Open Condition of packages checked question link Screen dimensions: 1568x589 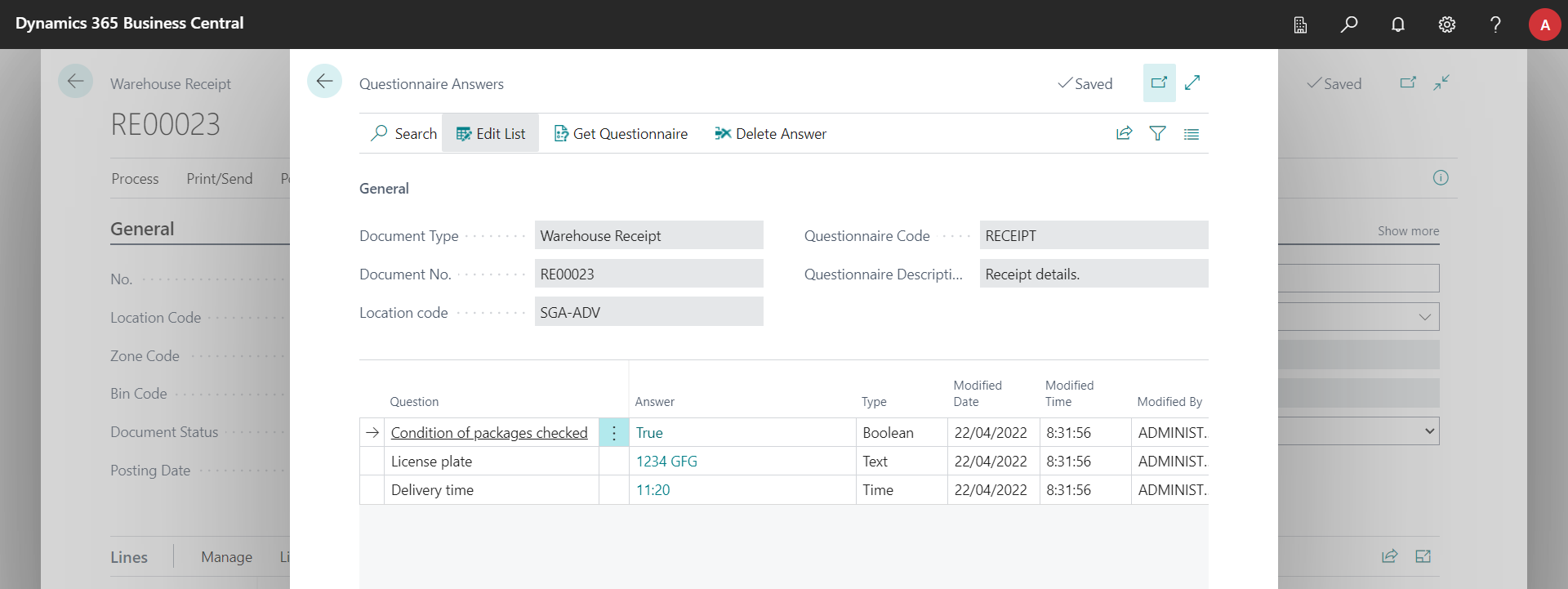pyautogui.click(x=489, y=433)
